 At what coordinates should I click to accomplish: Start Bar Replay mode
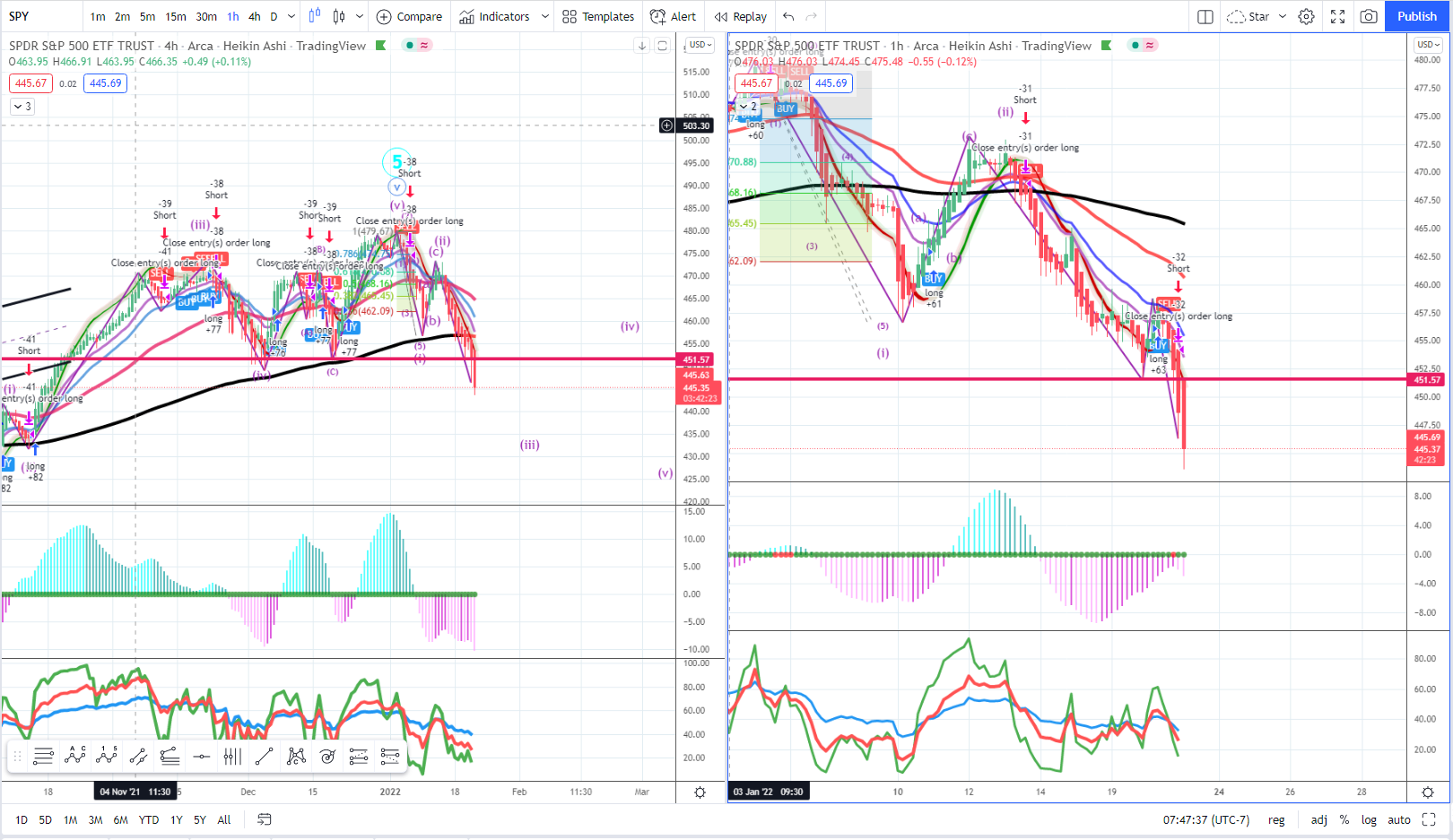741,16
